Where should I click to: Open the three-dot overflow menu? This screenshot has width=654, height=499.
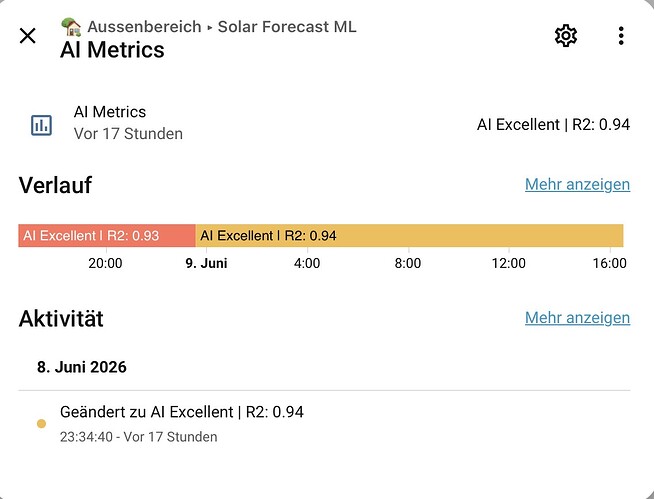(x=621, y=35)
